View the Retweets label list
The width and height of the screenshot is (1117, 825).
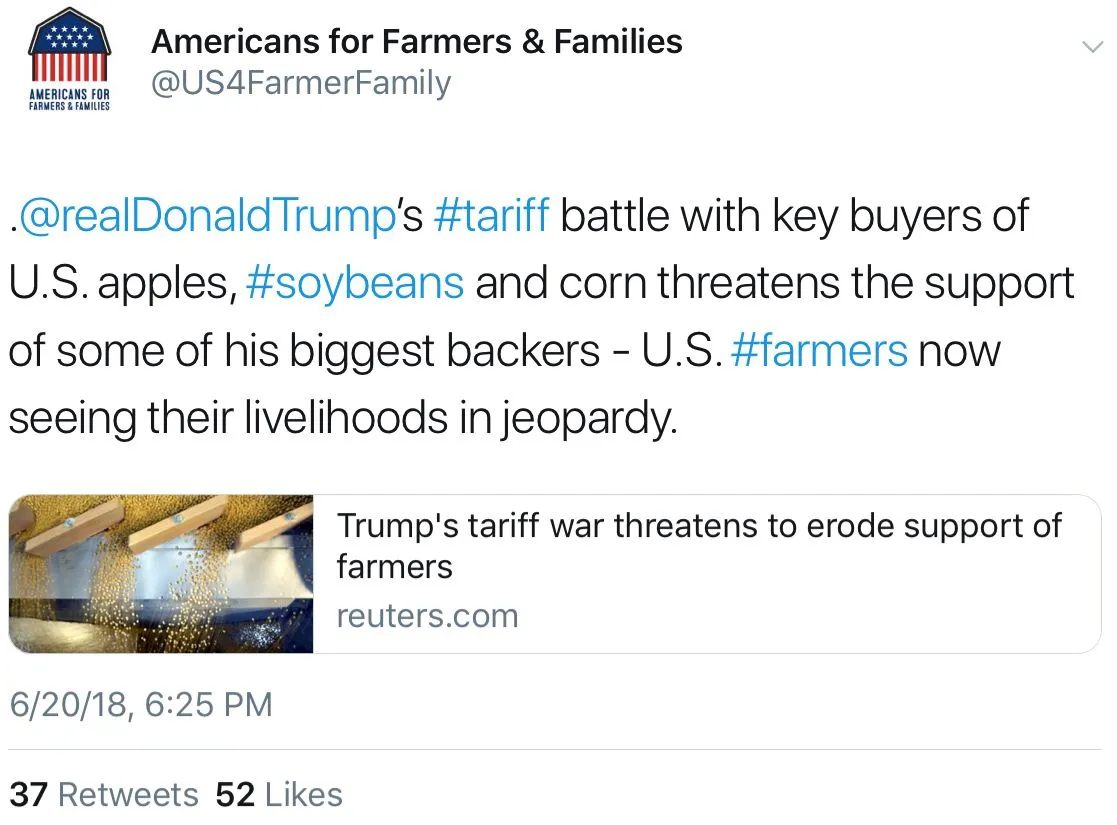click(128, 795)
